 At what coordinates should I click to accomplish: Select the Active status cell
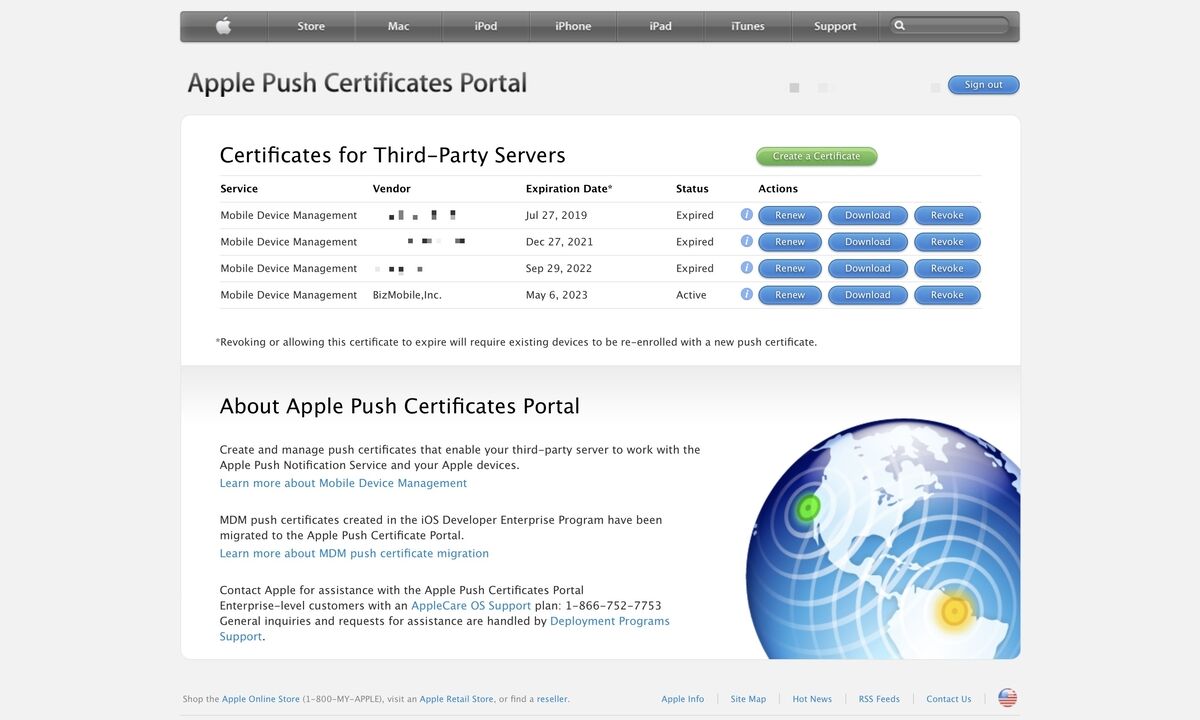[x=691, y=295]
